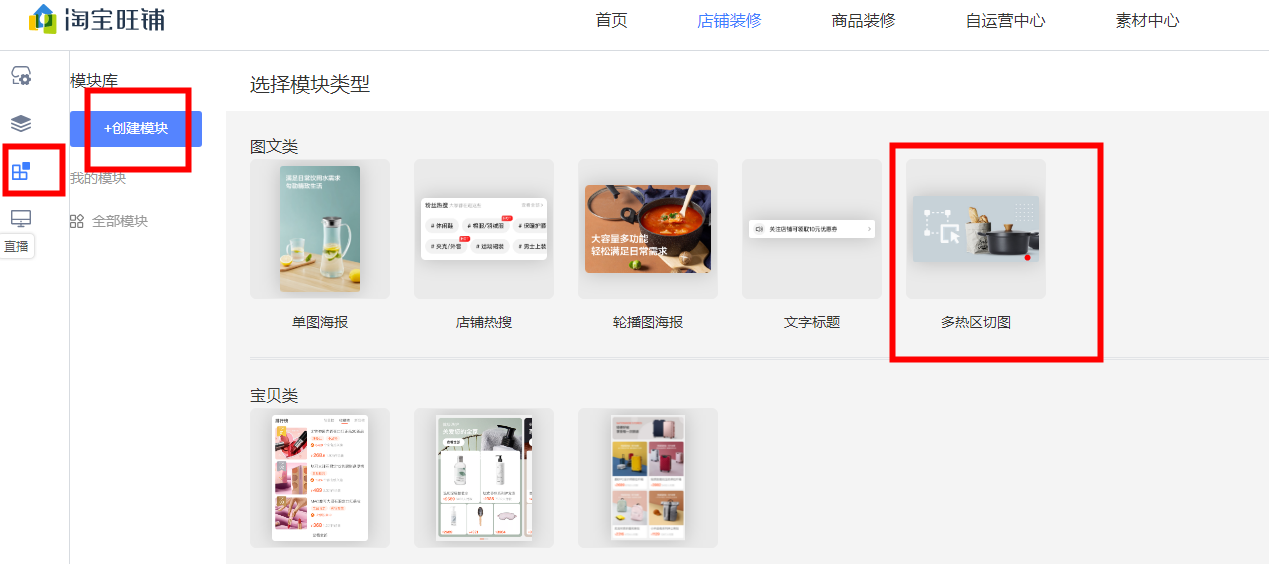Click the grid icon beside 全部模块
The width and height of the screenshot is (1269, 564).
77,221
